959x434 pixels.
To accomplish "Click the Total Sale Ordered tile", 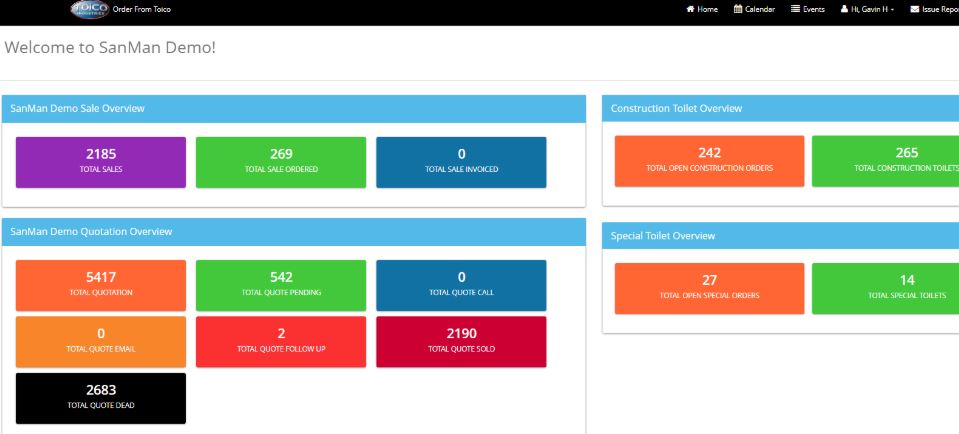I will pyautogui.click(x=281, y=161).
